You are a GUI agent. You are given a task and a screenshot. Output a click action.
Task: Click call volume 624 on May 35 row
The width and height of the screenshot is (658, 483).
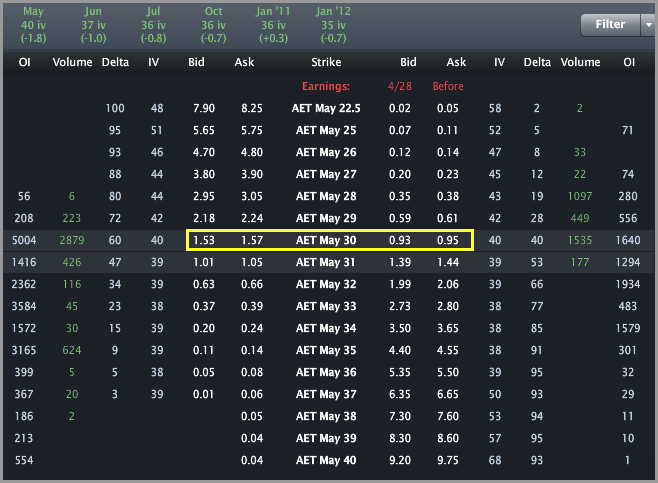tap(72, 350)
